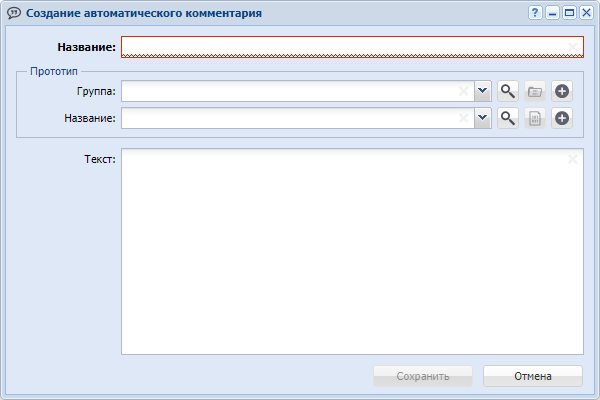This screenshot has height=400, width=600.
Task: Open the selected group folder icon
Action: point(535,92)
